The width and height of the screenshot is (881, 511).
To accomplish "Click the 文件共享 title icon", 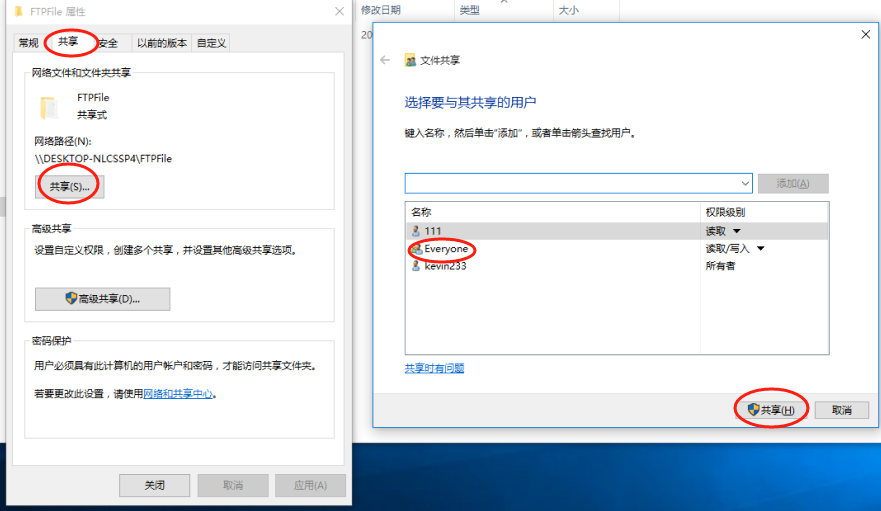I will 410,60.
